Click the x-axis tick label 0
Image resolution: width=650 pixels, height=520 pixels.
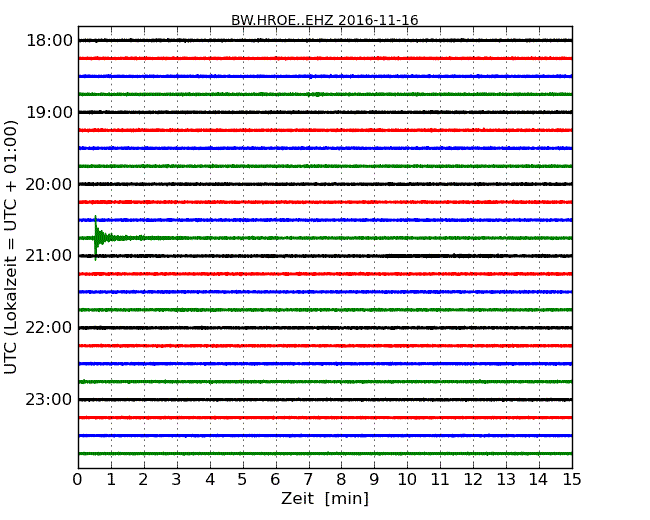point(78,480)
